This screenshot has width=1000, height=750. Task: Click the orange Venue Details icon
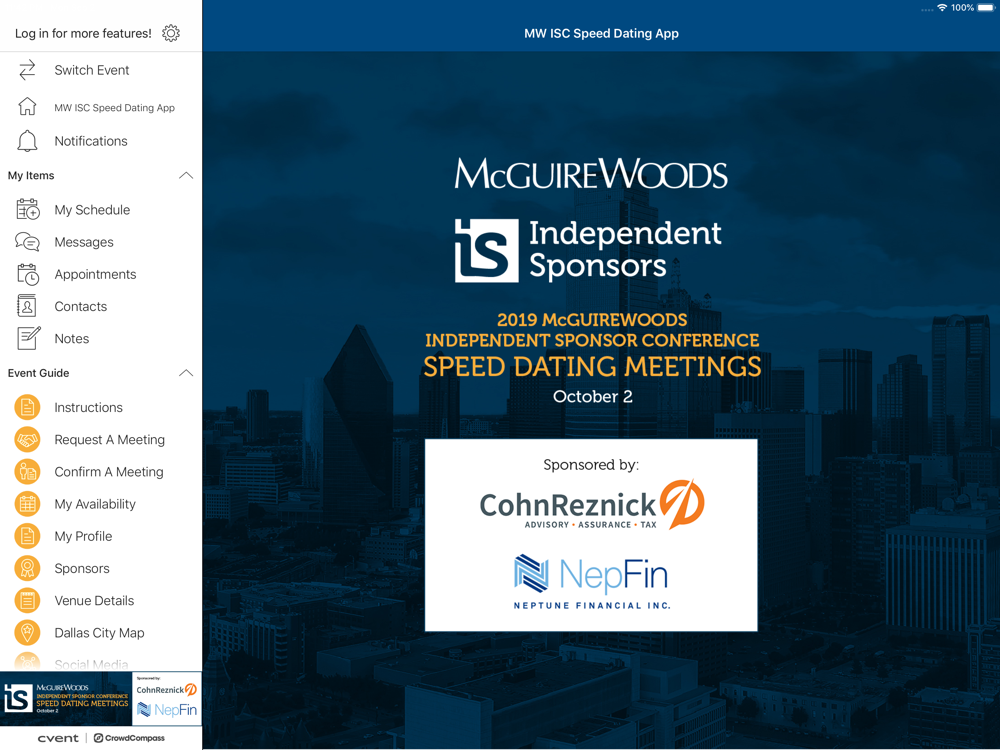pos(27,601)
